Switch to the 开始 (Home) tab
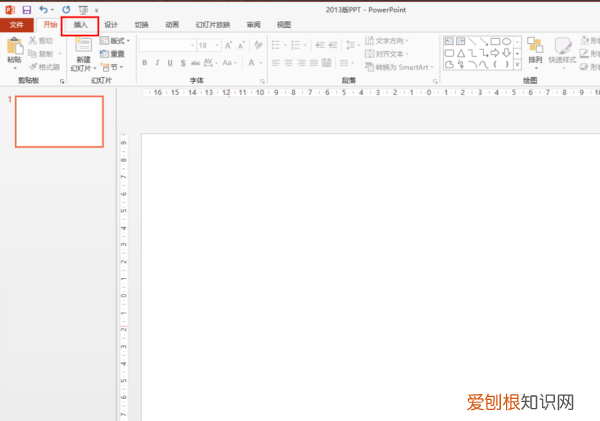This screenshot has width=600, height=421. [50, 25]
